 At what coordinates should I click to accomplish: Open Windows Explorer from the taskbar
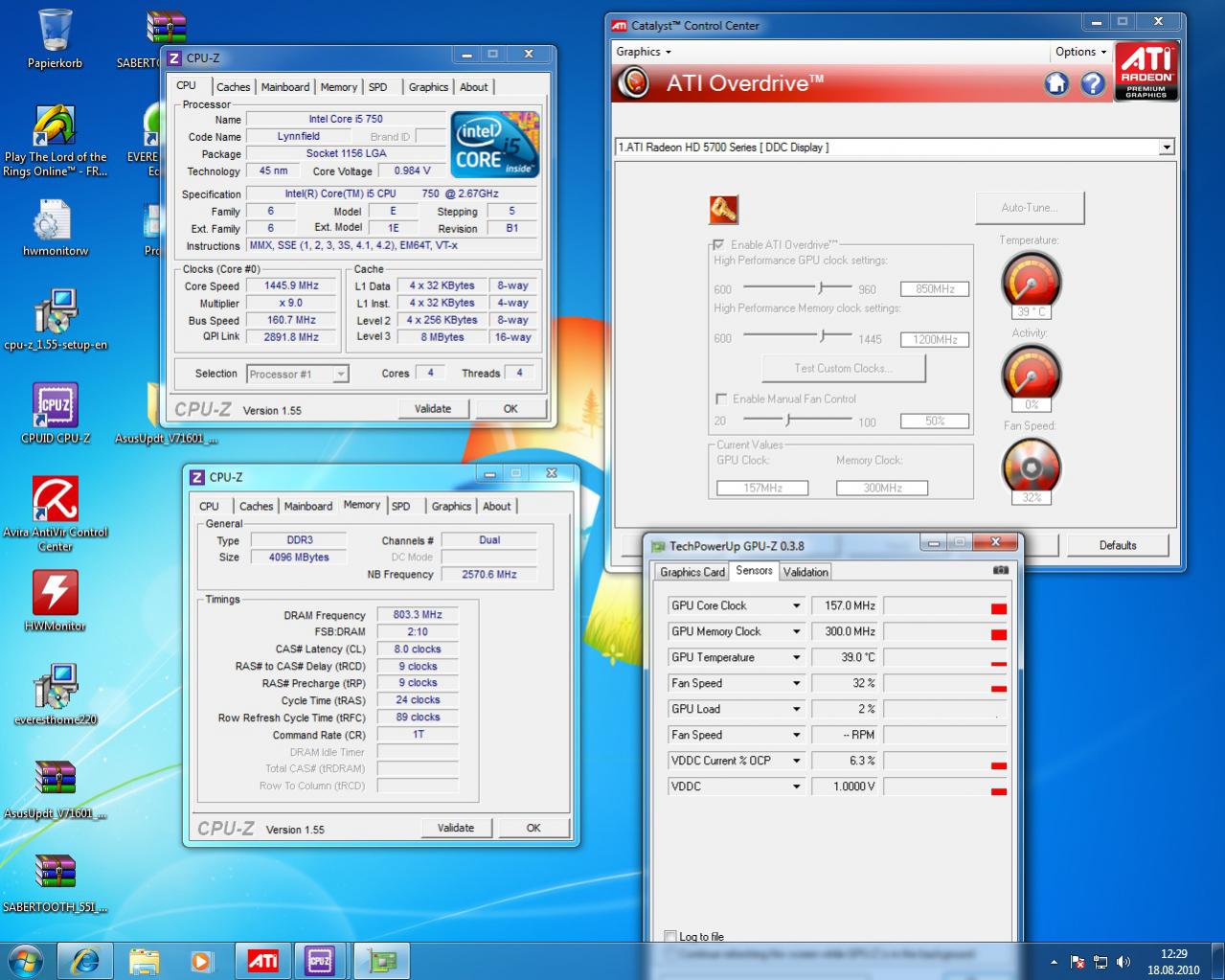tap(144, 960)
